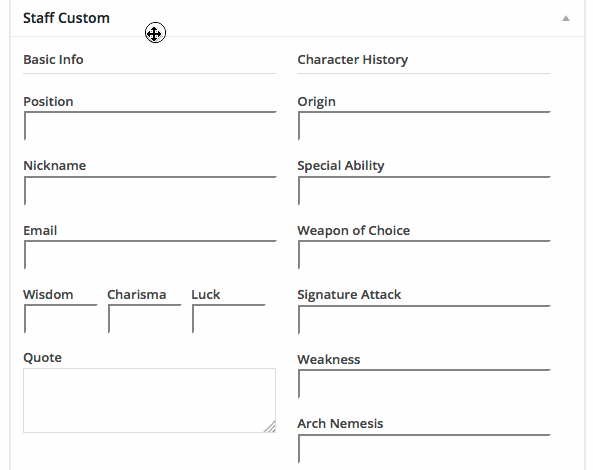Select the Weapon of Choice input
The height and width of the screenshot is (470, 593).
[x=424, y=254]
